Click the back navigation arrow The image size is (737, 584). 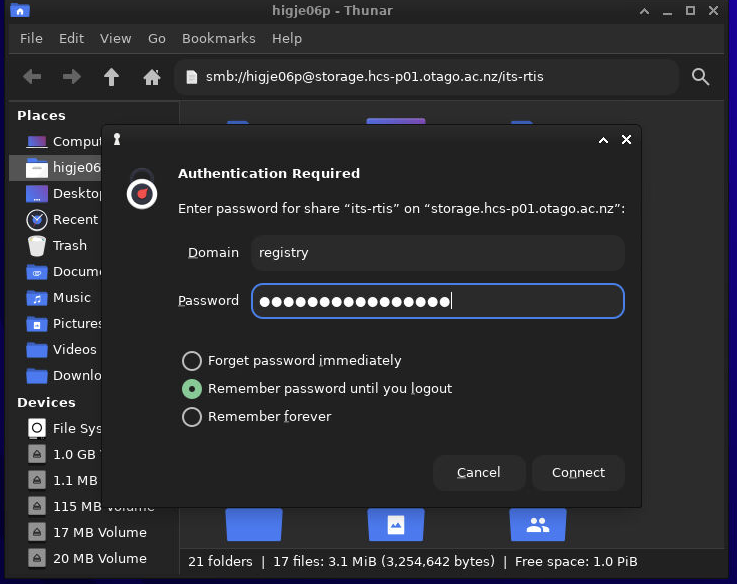click(32, 77)
